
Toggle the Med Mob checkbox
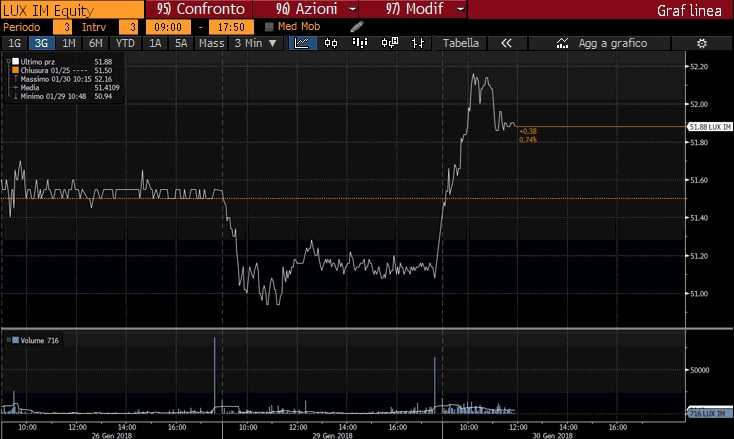pos(269,27)
